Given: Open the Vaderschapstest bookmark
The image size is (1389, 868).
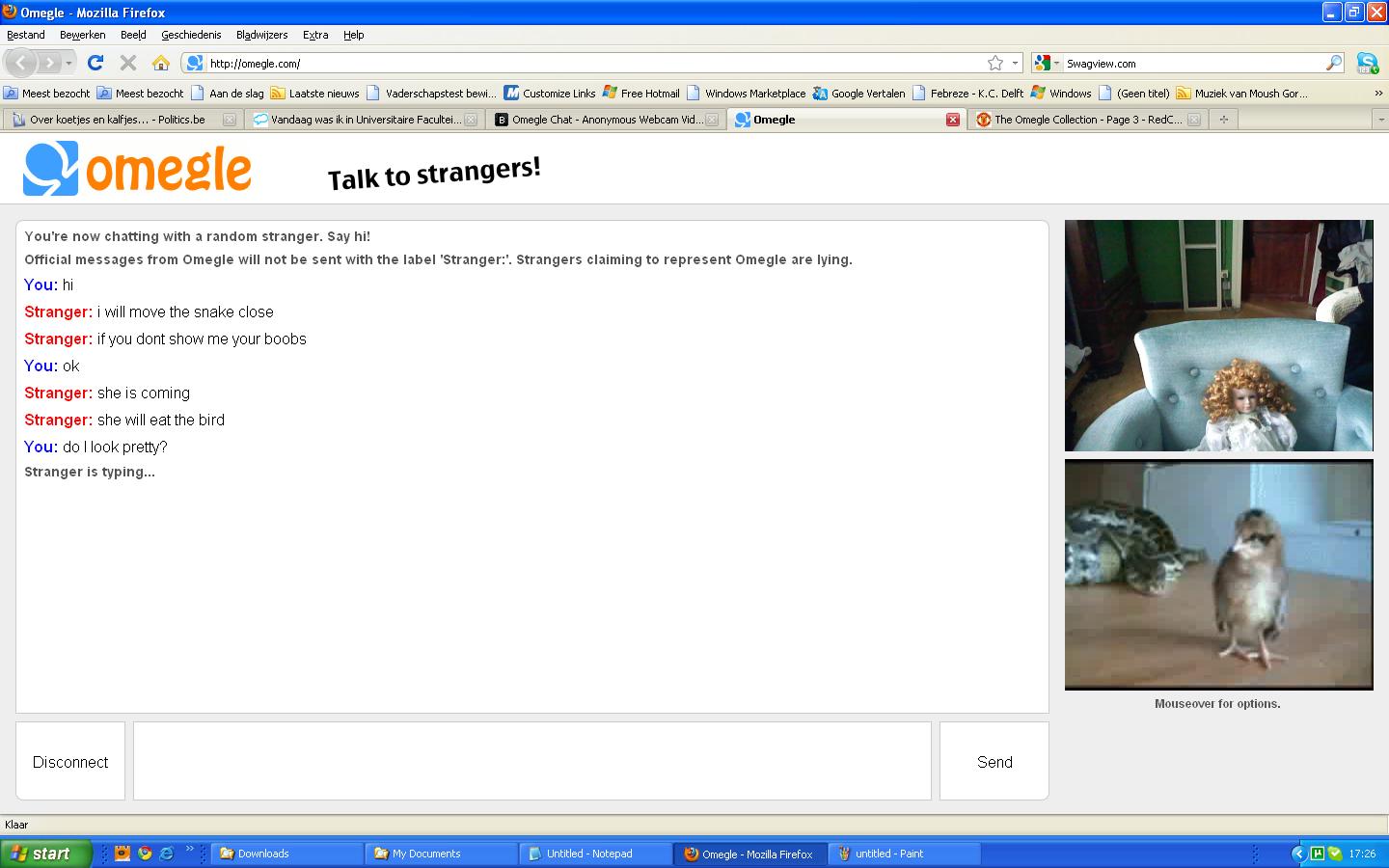Looking at the screenshot, I should point(432,94).
